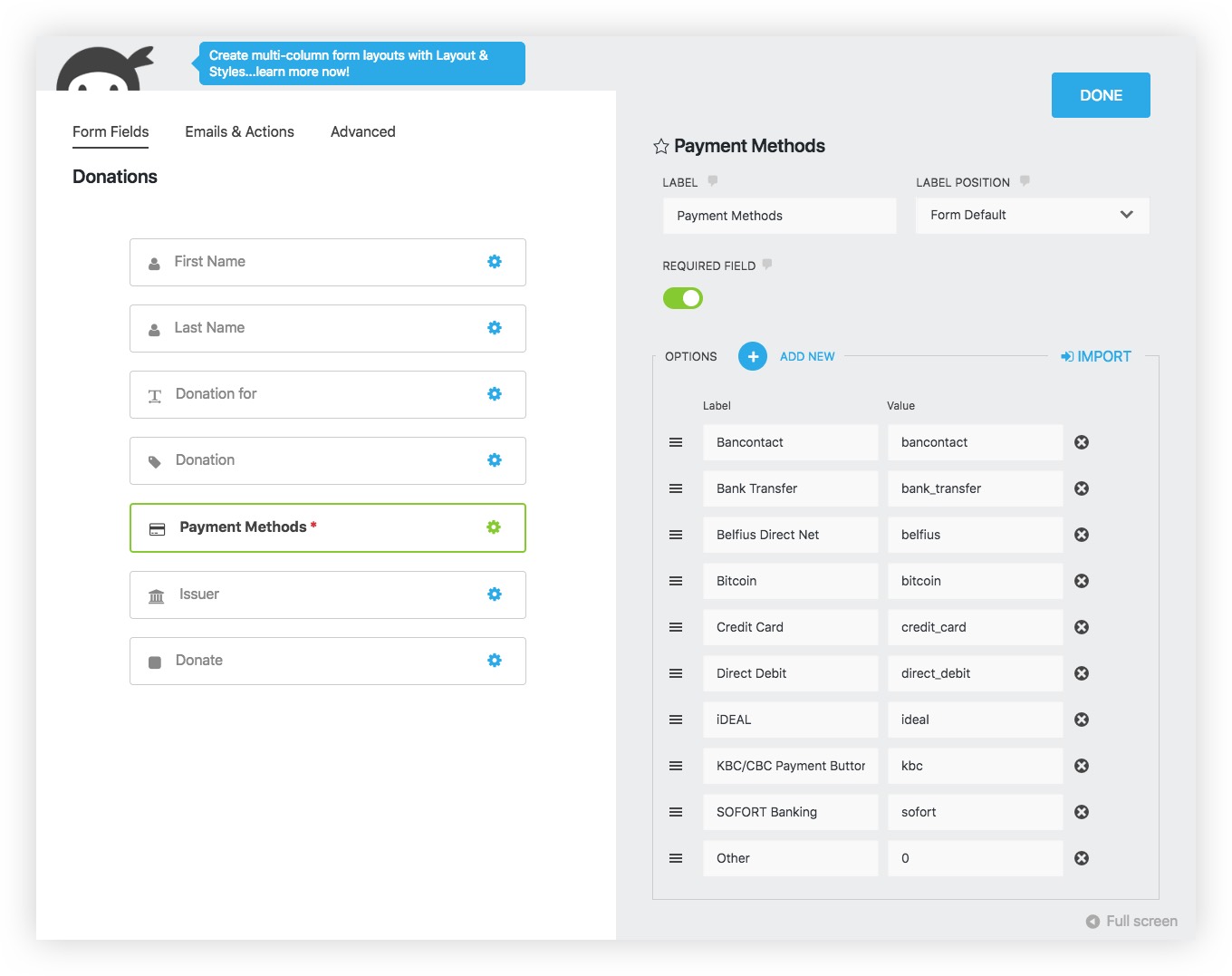Screen dimensions: 1232x976
Task: Click the Direct Debit label input
Action: (791, 673)
